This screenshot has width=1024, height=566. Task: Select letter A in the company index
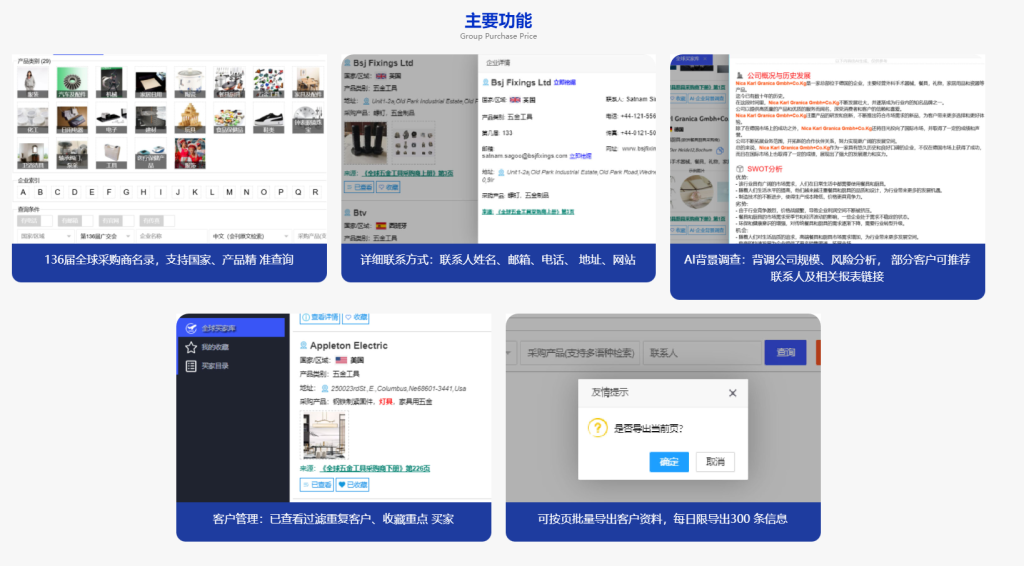click(22, 192)
